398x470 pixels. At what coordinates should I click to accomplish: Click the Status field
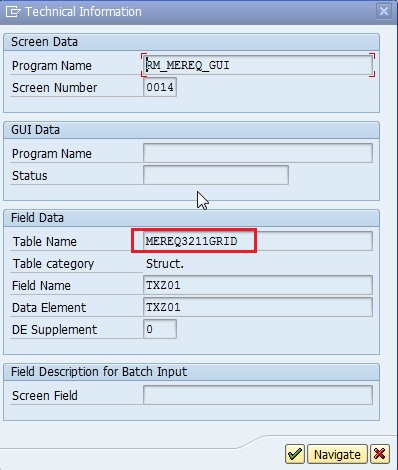216,175
